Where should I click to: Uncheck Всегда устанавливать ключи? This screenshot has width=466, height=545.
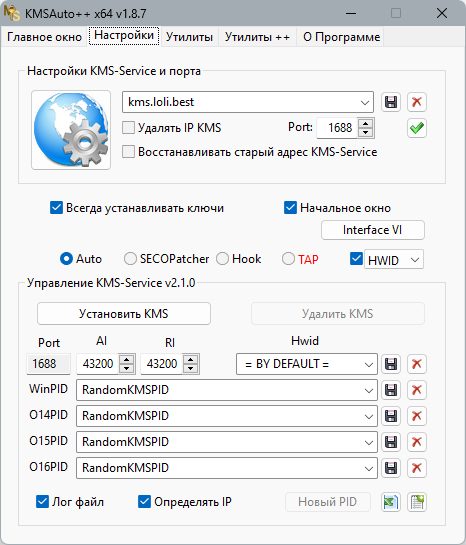56,208
